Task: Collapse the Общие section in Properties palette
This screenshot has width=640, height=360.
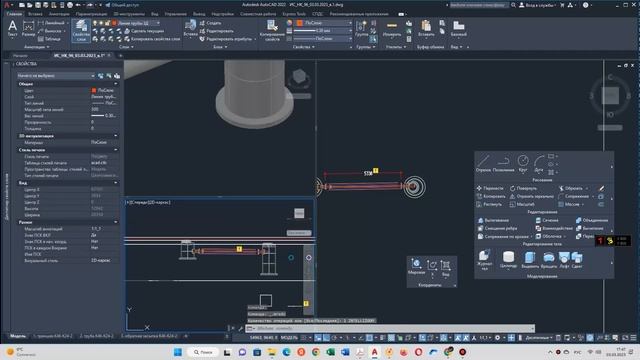Action: coord(116,84)
